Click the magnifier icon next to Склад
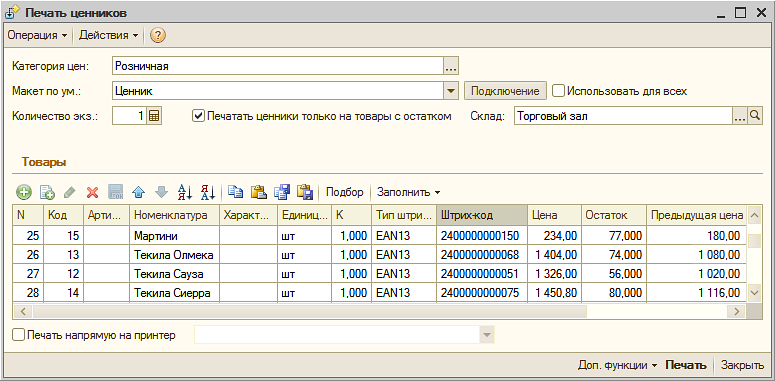The image size is (775, 381). click(755, 117)
